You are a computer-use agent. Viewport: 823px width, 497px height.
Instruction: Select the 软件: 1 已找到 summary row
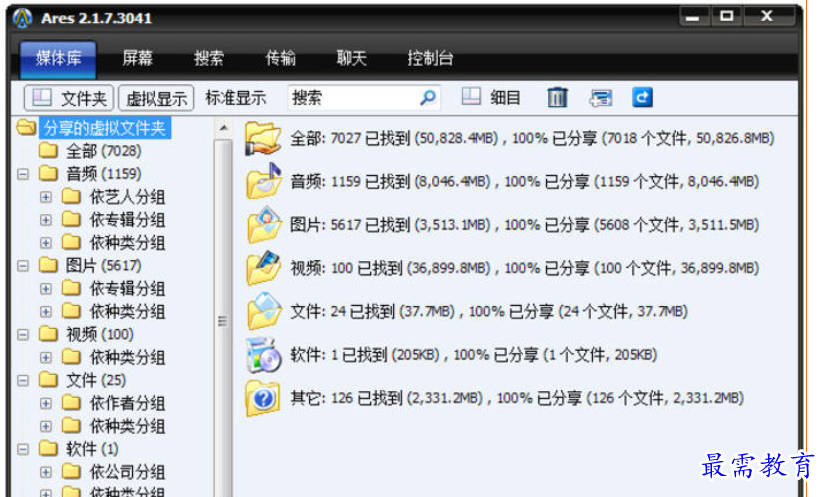[474, 355]
